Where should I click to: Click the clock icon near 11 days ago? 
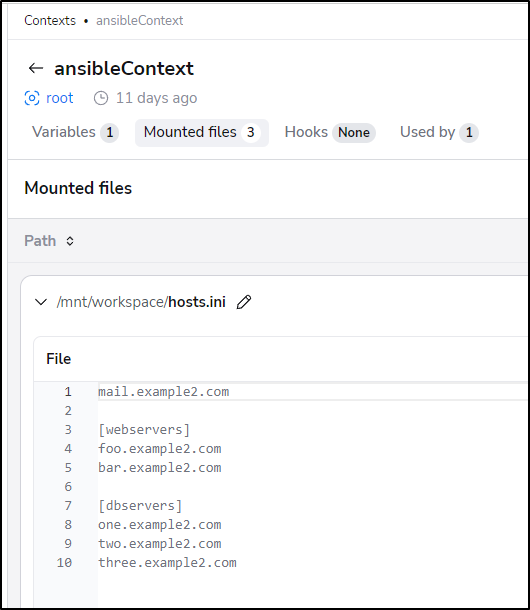pos(101,98)
